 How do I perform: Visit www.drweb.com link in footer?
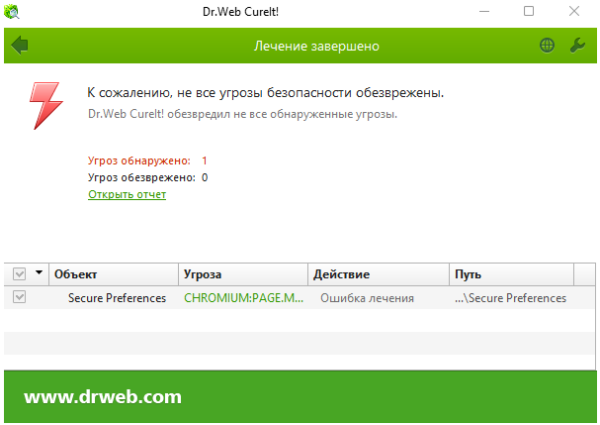pyautogui.click(x=103, y=397)
